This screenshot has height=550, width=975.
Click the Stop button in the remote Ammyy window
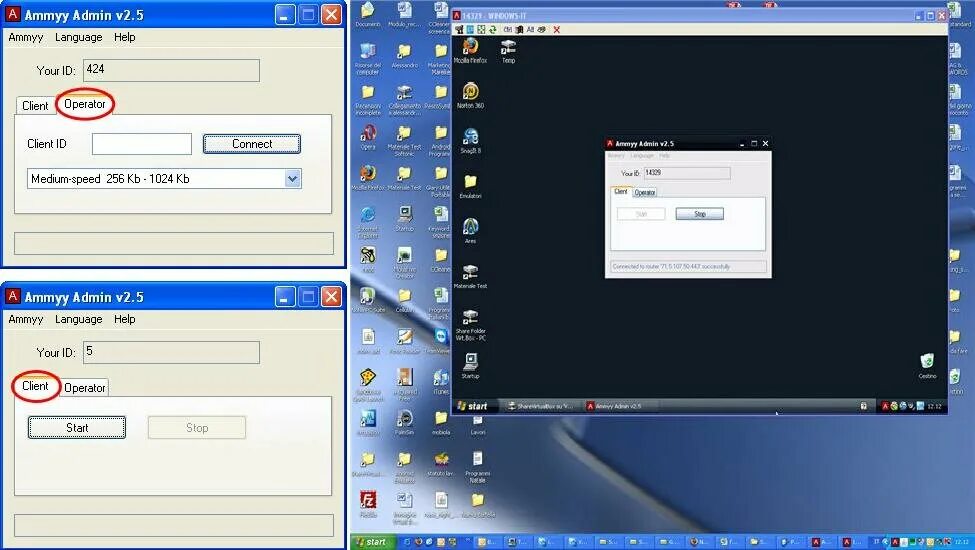[700, 214]
